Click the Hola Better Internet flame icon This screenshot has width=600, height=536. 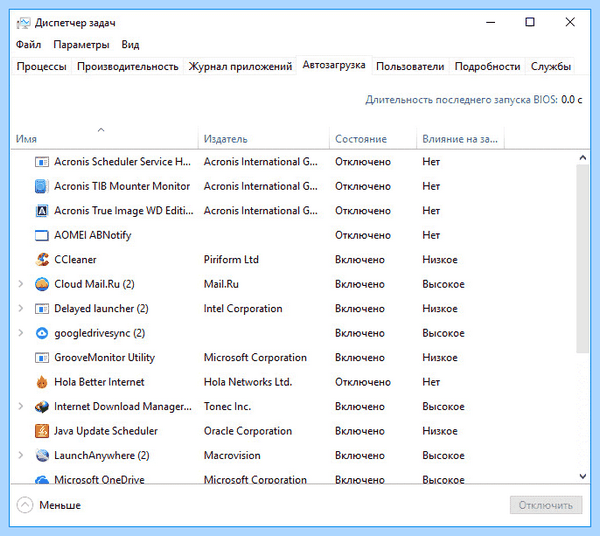coord(42,382)
